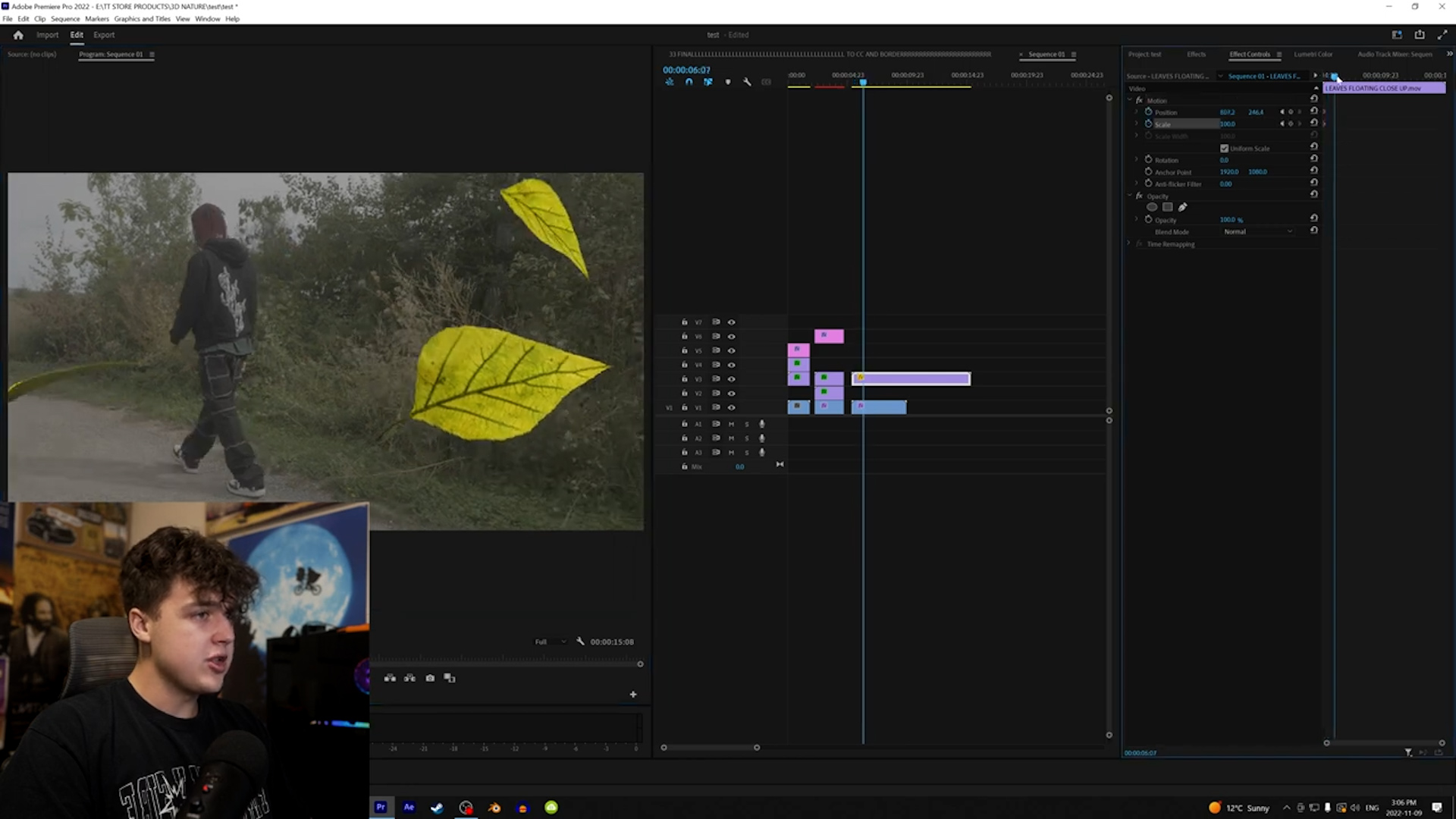Switch to the Lumetri Color tab
Screen dimensions: 1456x819
coord(1313,54)
